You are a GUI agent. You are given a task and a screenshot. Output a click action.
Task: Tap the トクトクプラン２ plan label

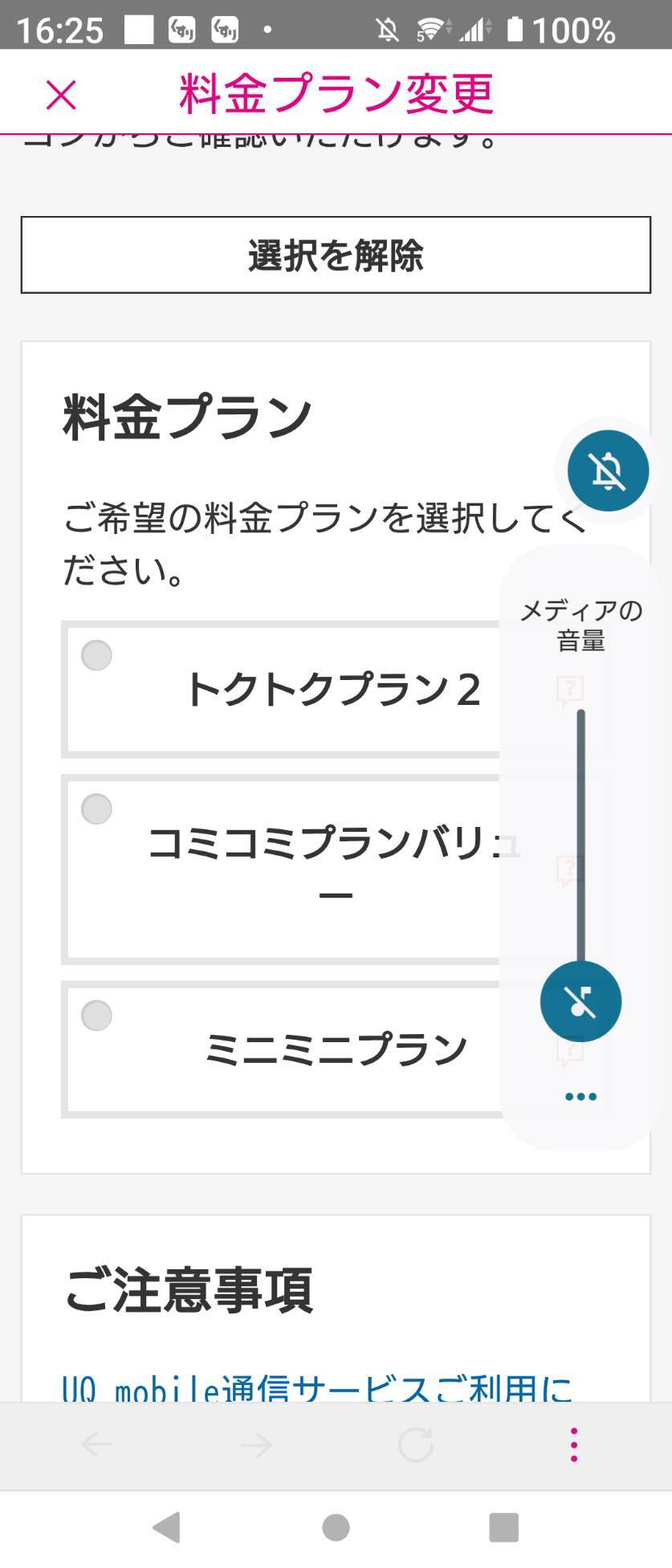[332, 690]
